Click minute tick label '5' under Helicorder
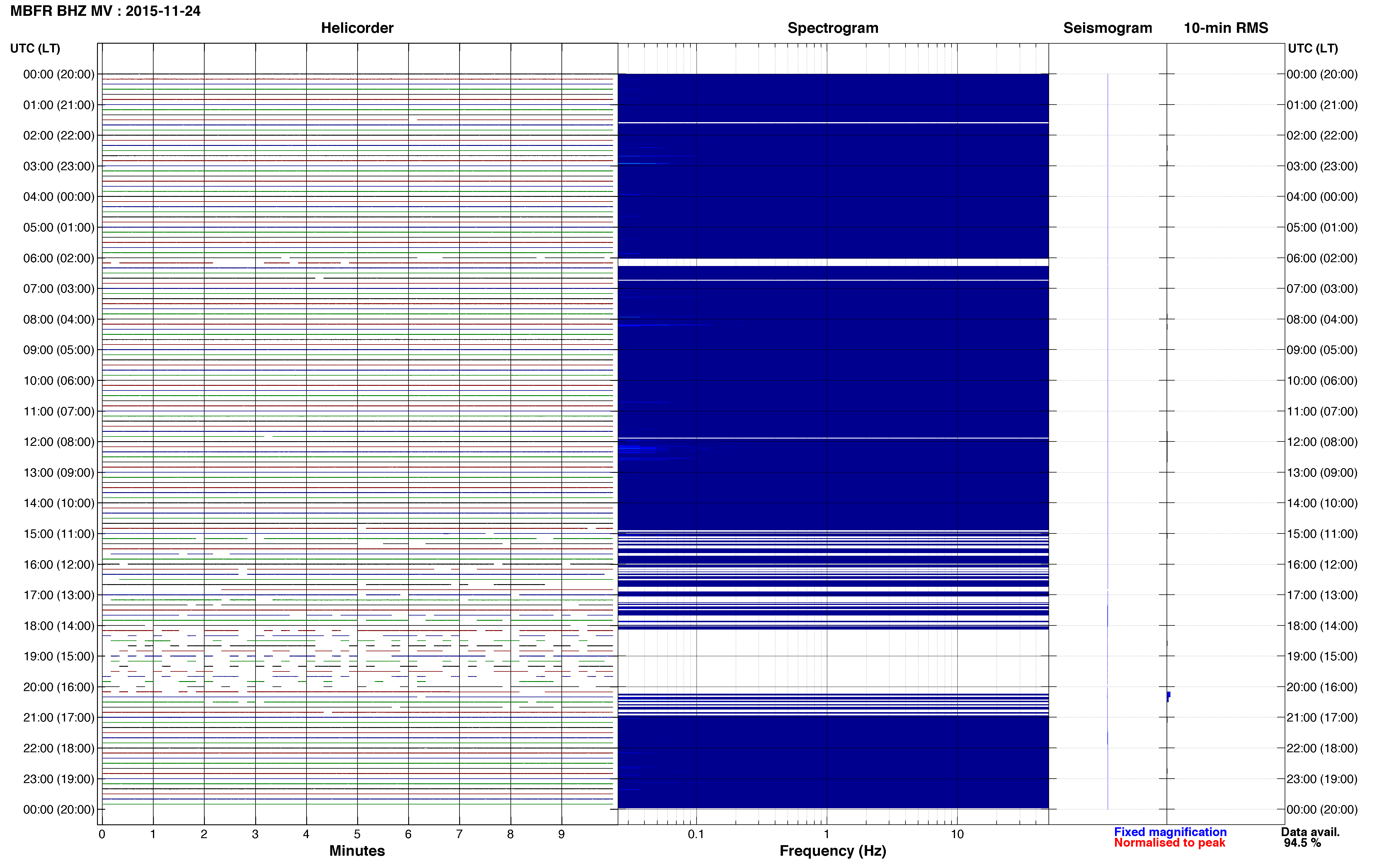This screenshot has width=1389, height=868. 357,835
